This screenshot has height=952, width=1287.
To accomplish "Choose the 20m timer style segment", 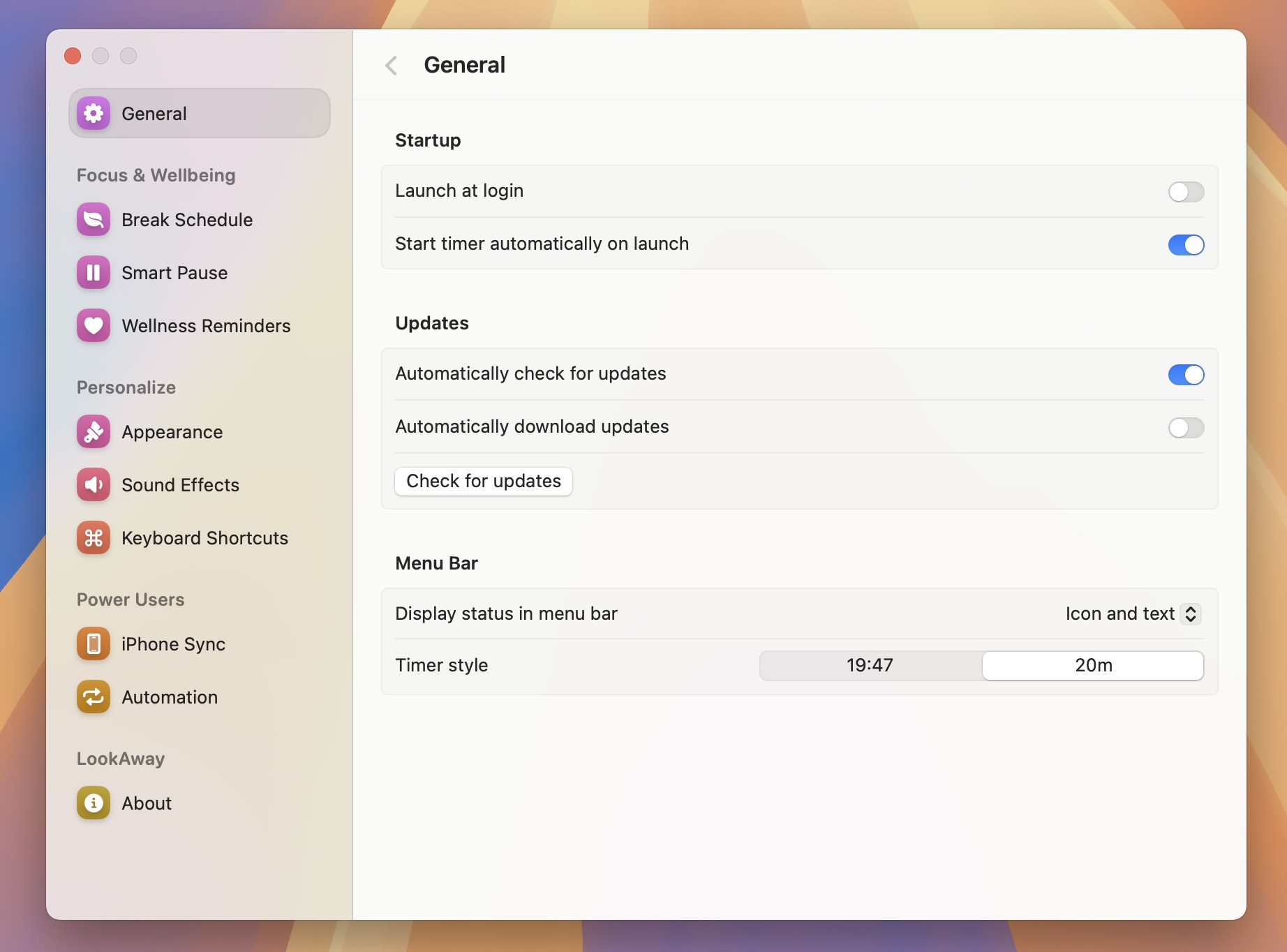I will (x=1093, y=666).
